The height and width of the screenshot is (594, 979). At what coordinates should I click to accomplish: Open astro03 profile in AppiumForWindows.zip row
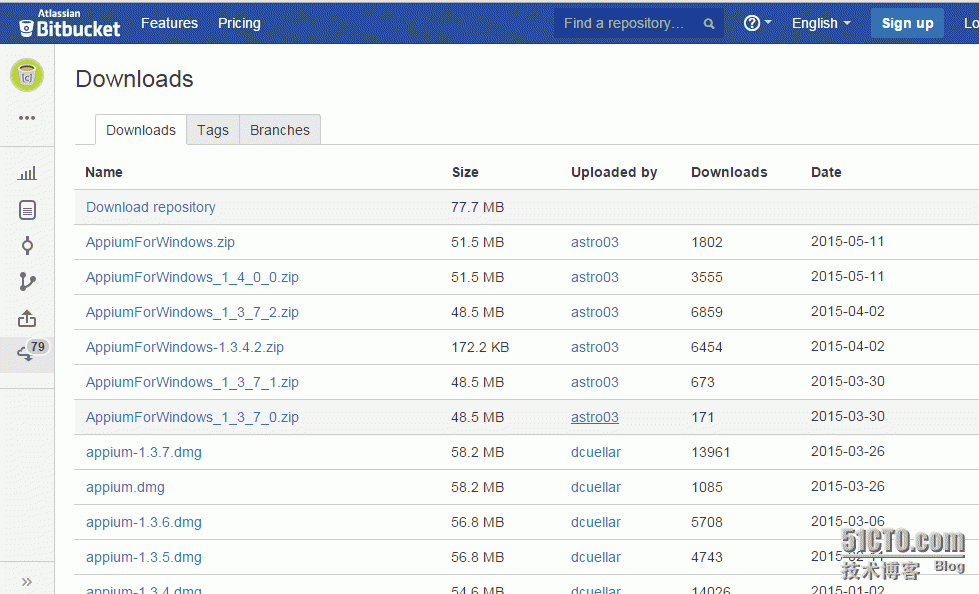click(x=594, y=242)
